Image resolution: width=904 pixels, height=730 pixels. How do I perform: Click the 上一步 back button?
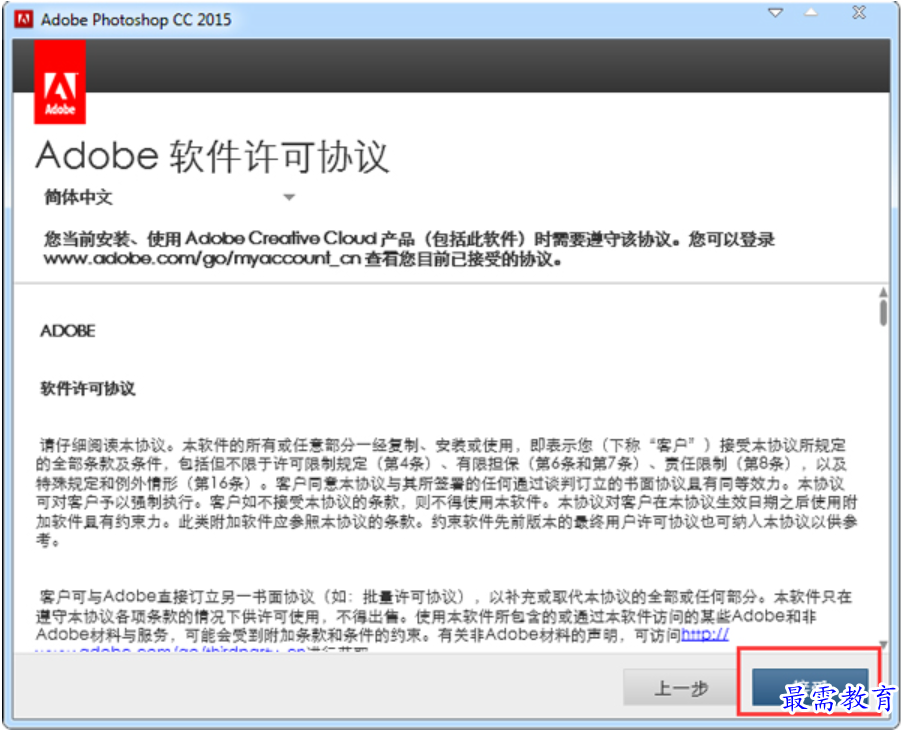[x=681, y=687]
